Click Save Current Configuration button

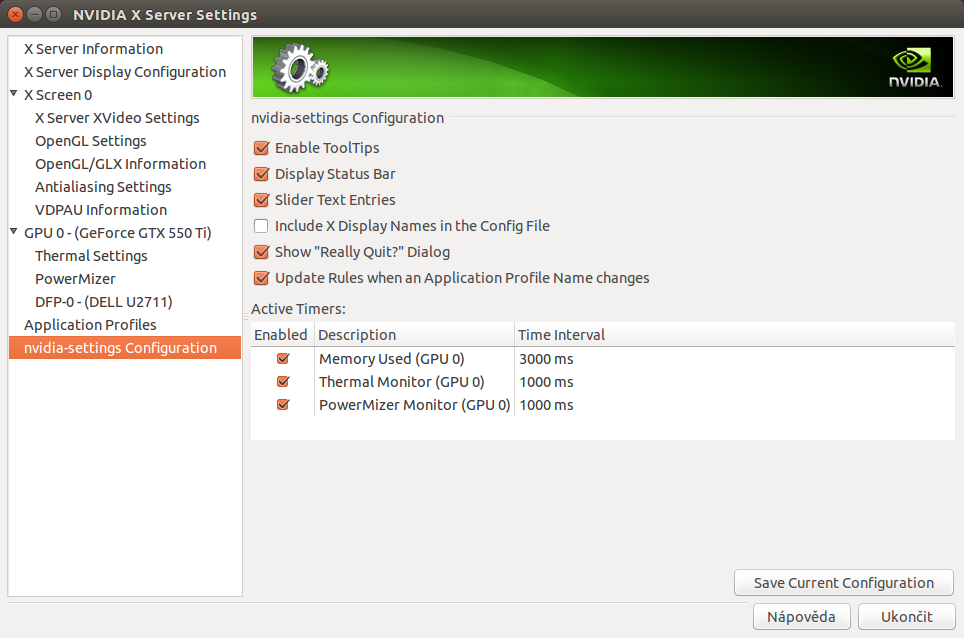[x=844, y=583]
